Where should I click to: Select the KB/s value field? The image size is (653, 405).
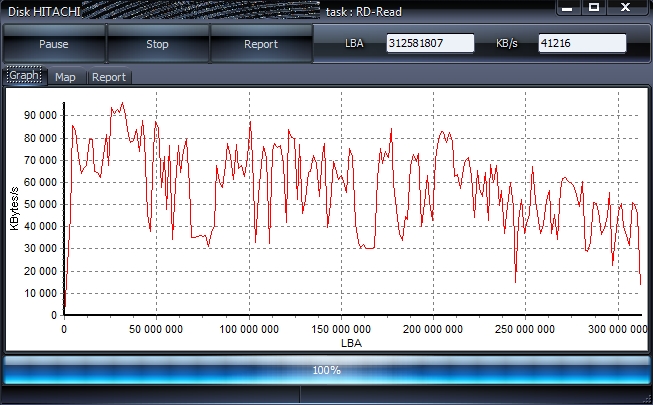click(581, 44)
